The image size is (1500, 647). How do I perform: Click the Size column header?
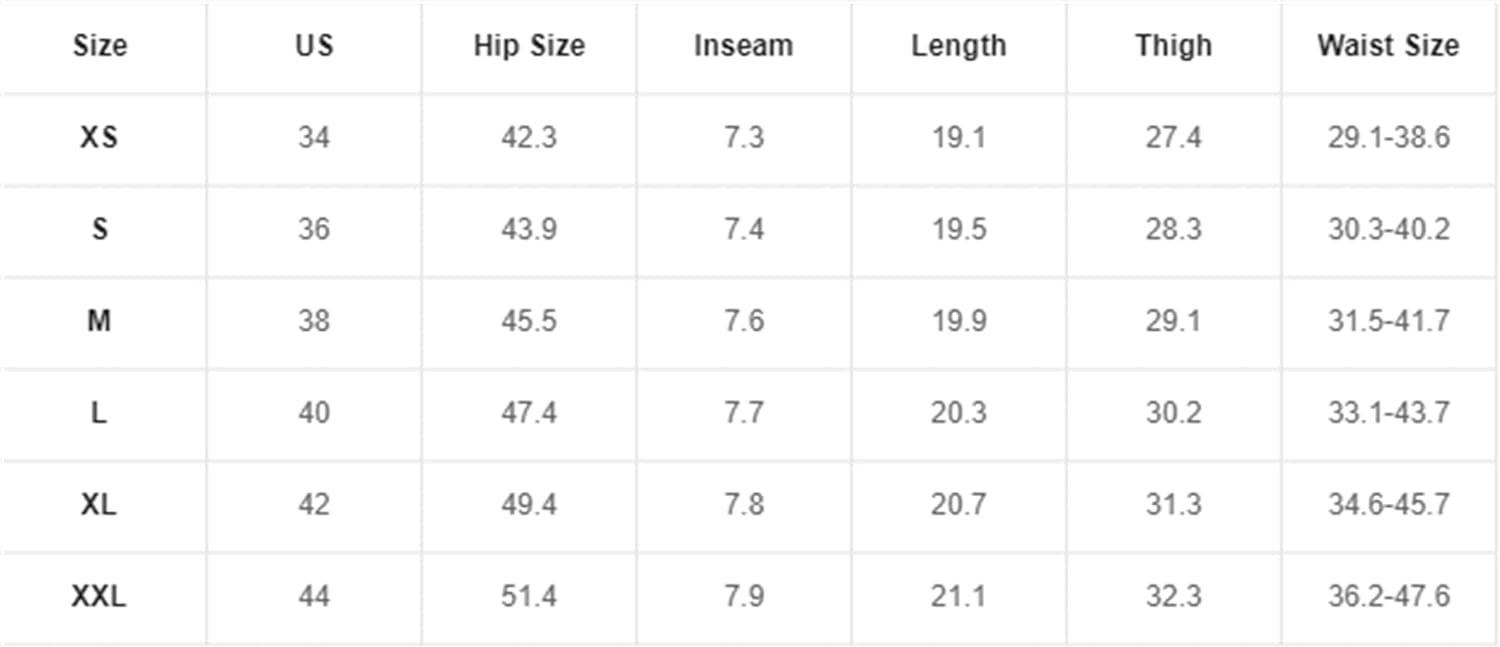100,46
